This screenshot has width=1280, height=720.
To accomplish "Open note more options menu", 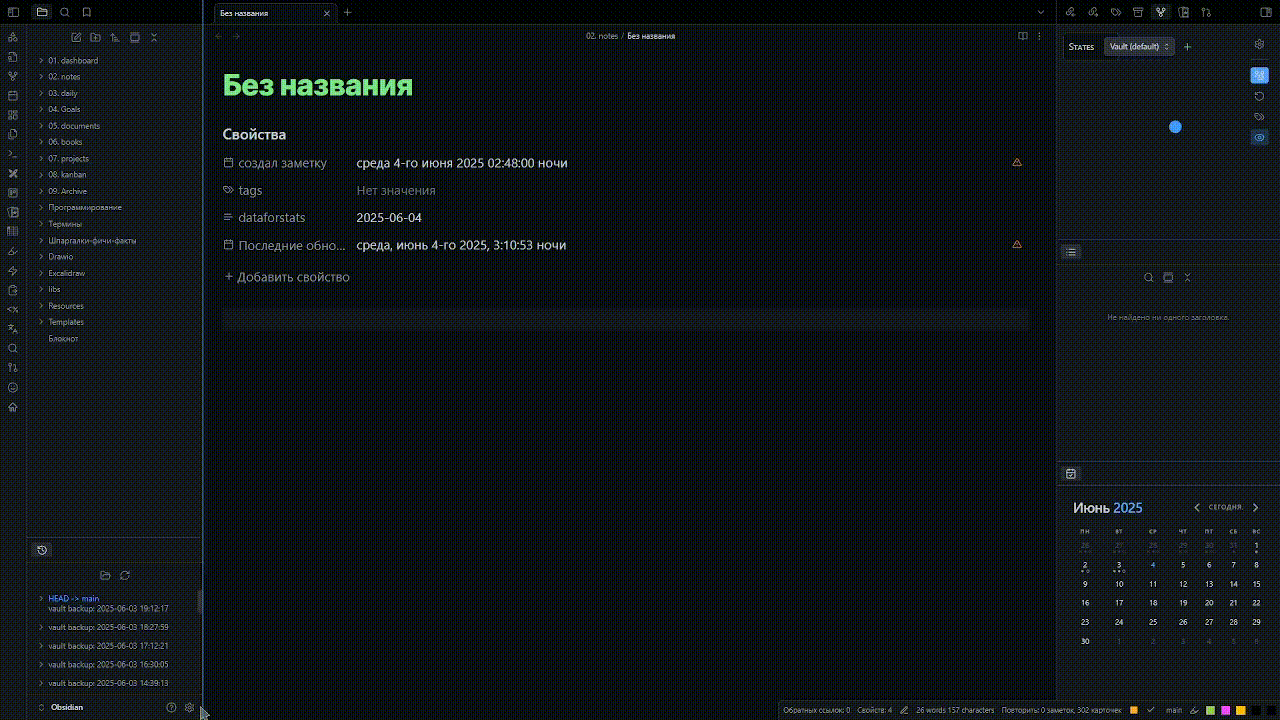I will (1040, 36).
